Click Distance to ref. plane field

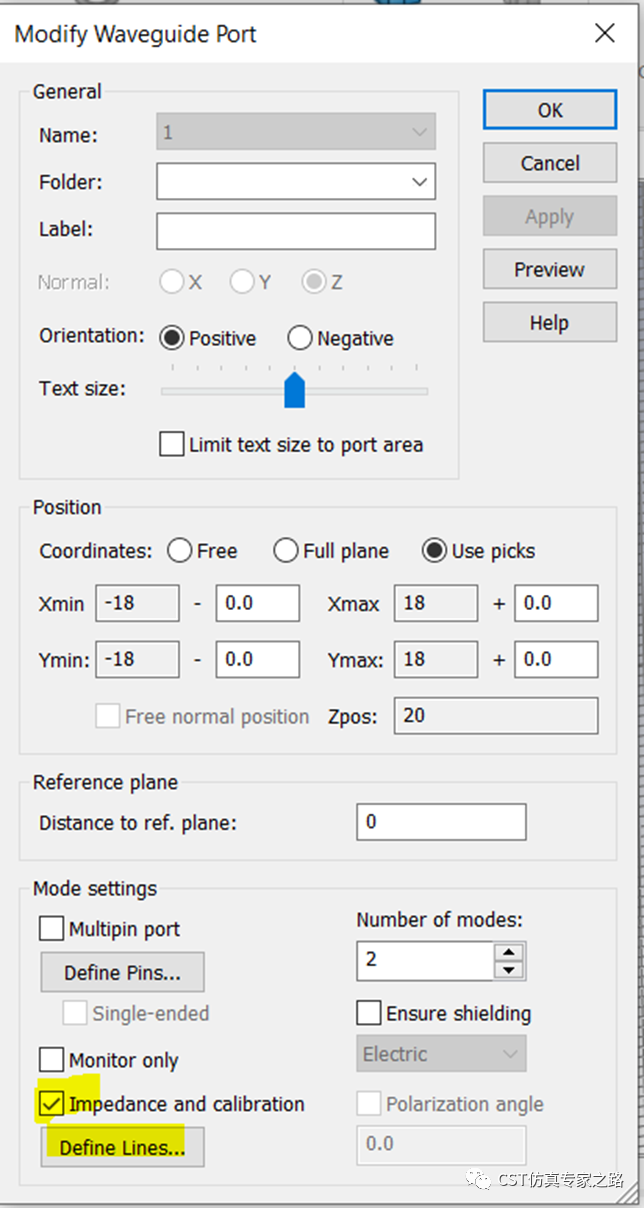(441, 822)
